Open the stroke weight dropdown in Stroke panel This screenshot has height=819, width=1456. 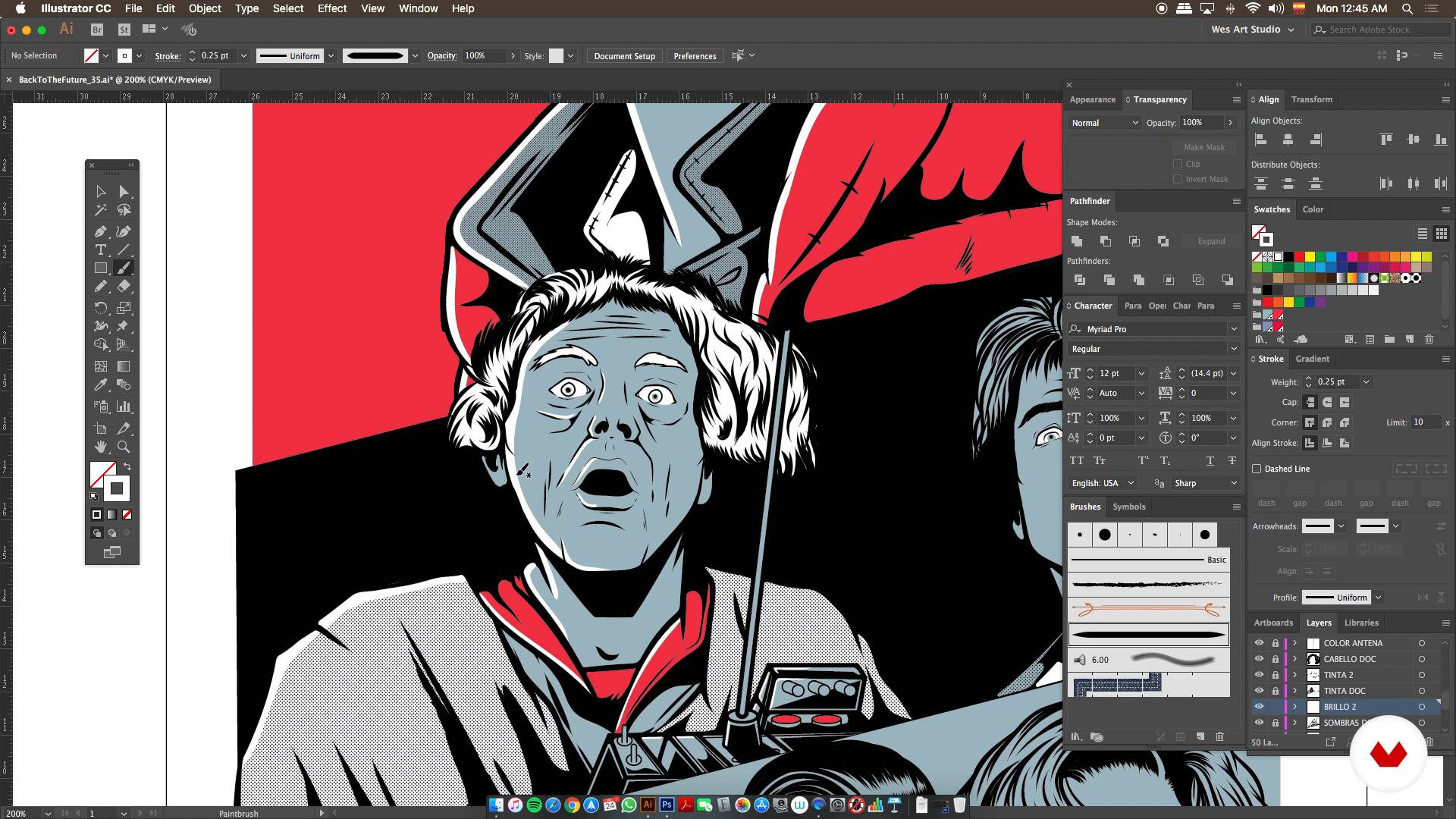(1366, 382)
